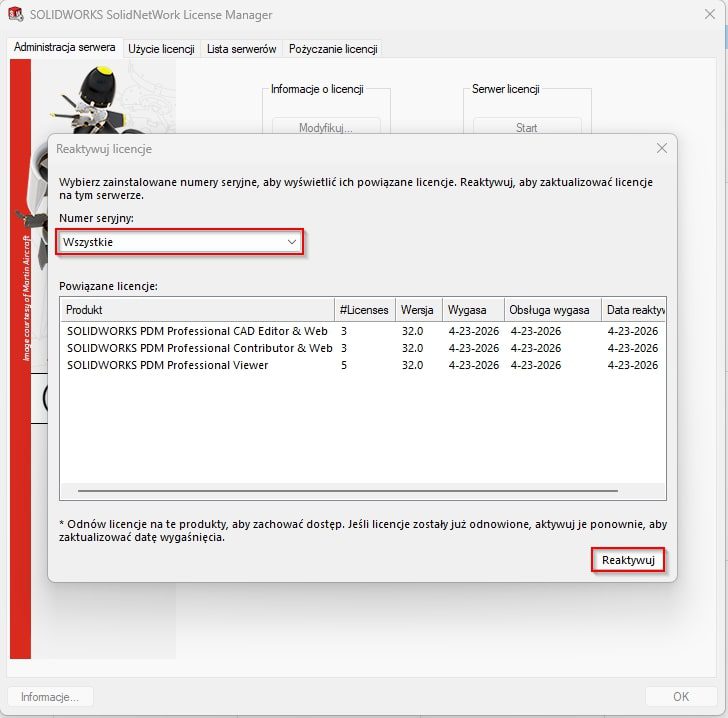Click the Informacje... button in License Manager window
The width and height of the screenshot is (728, 718).
(50, 697)
